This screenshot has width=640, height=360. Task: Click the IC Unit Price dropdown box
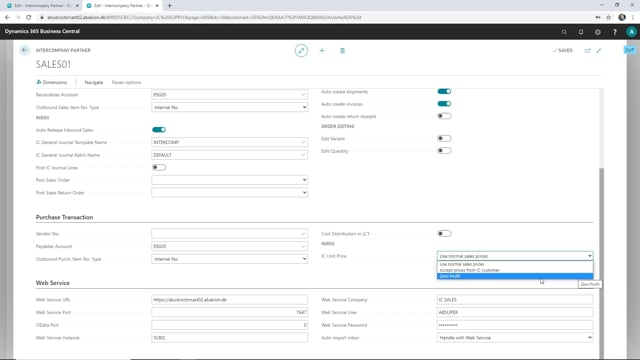(515, 256)
